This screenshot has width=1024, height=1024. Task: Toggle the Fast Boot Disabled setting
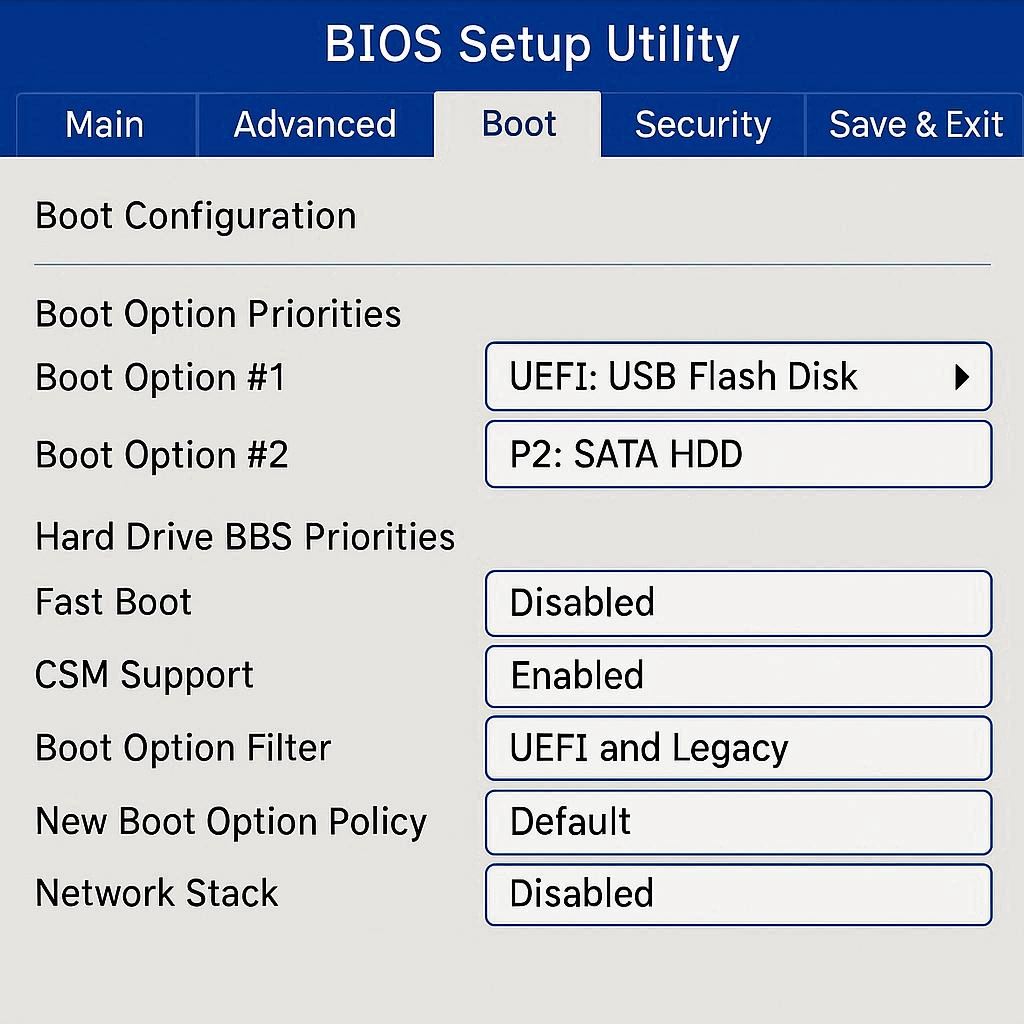[738, 603]
